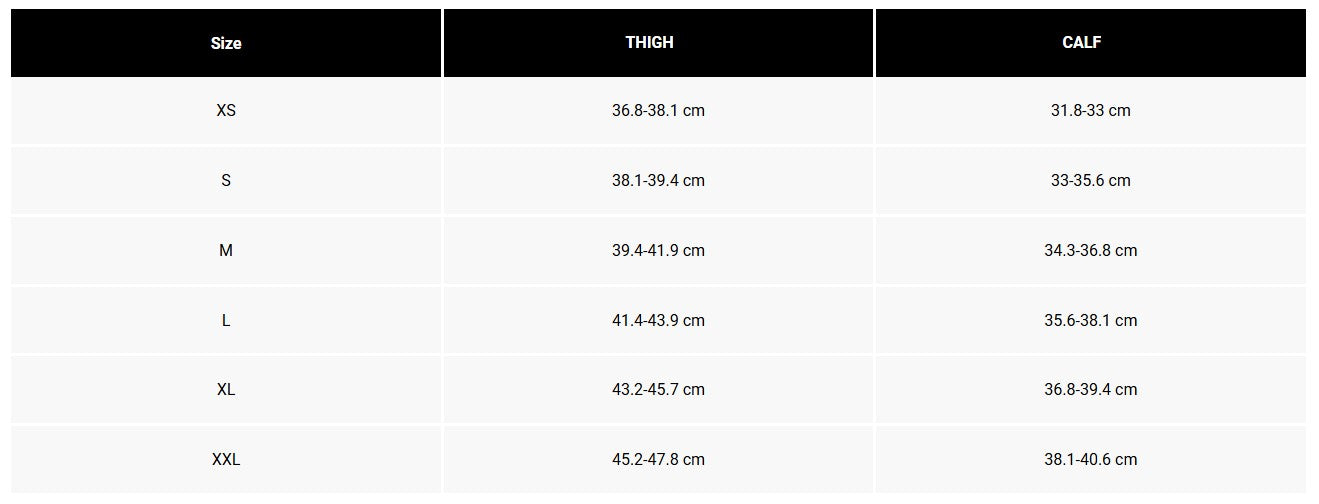Select the L size cell
1319x504 pixels.
click(x=226, y=320)
